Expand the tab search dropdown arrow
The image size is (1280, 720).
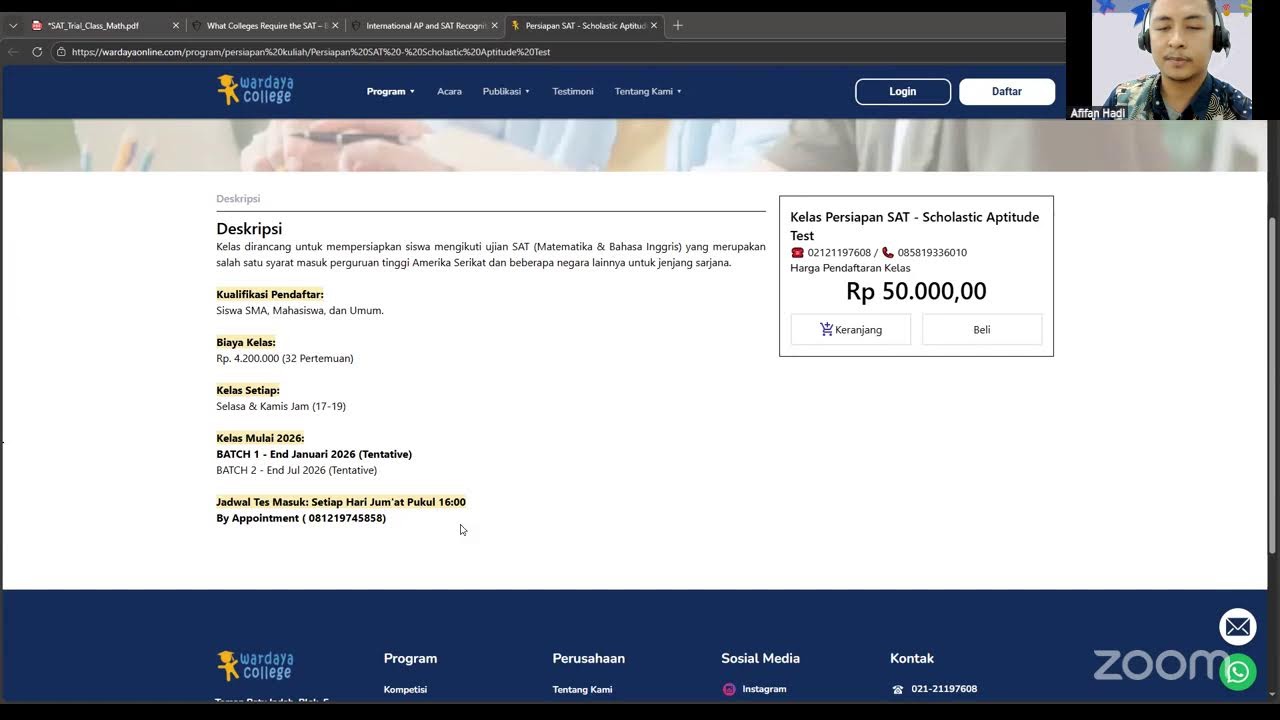tap(13, 26)
